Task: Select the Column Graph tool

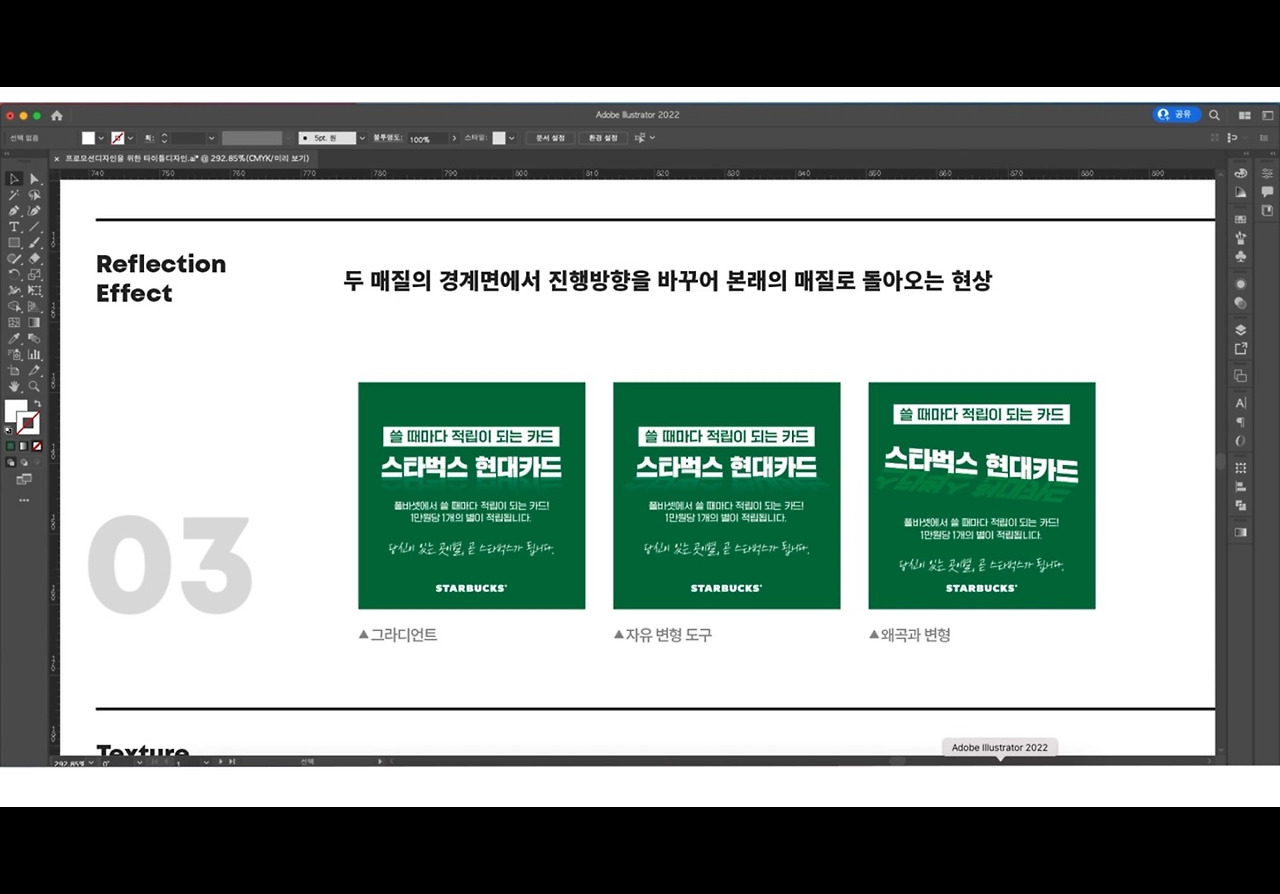Action: 34,355
